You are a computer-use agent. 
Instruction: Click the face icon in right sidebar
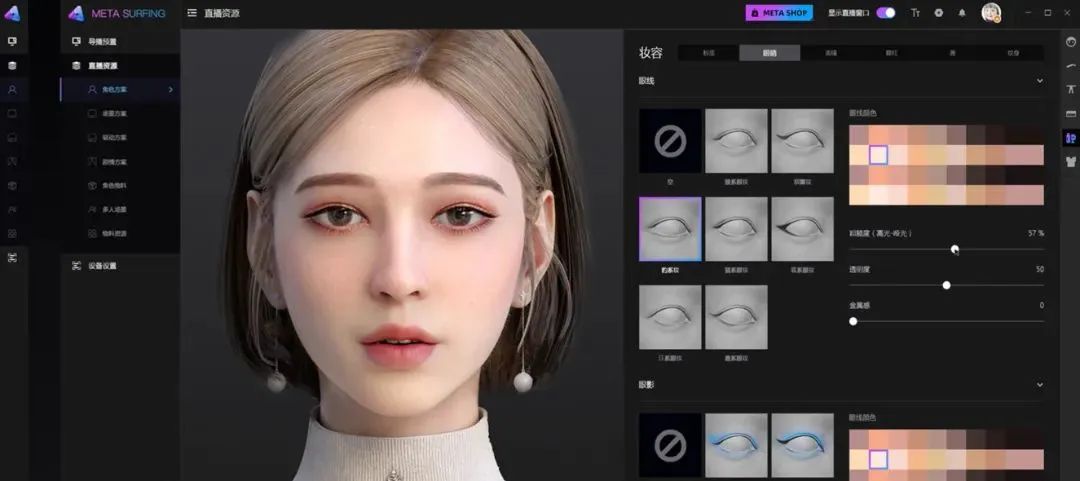click(x=1070, y=42)
